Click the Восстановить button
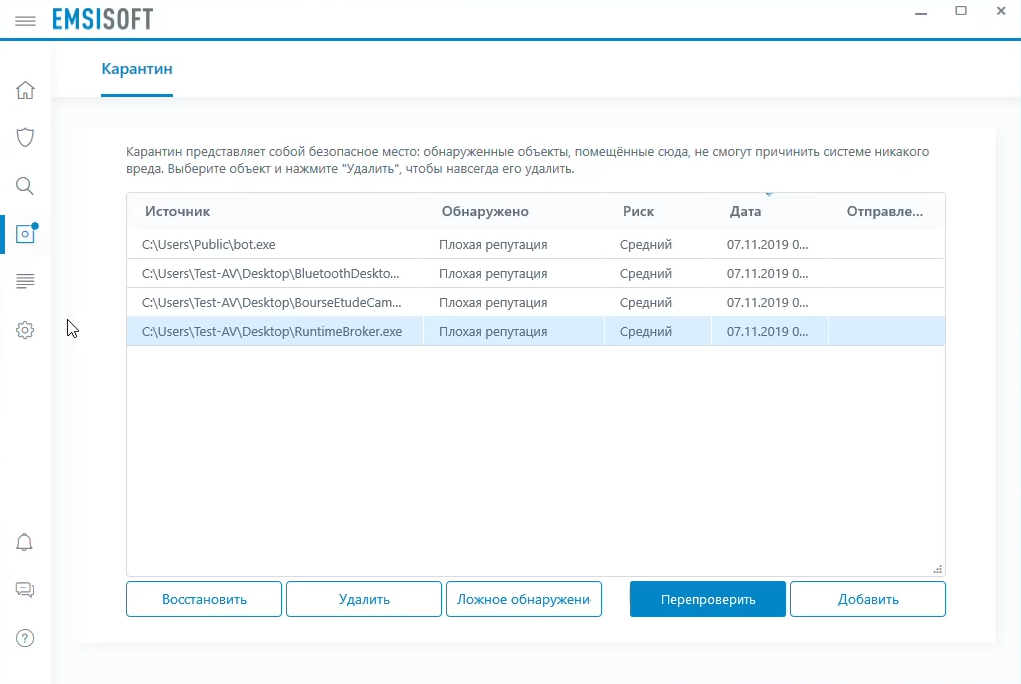This screenshot has height=684, width=1021. coord(204,599)
